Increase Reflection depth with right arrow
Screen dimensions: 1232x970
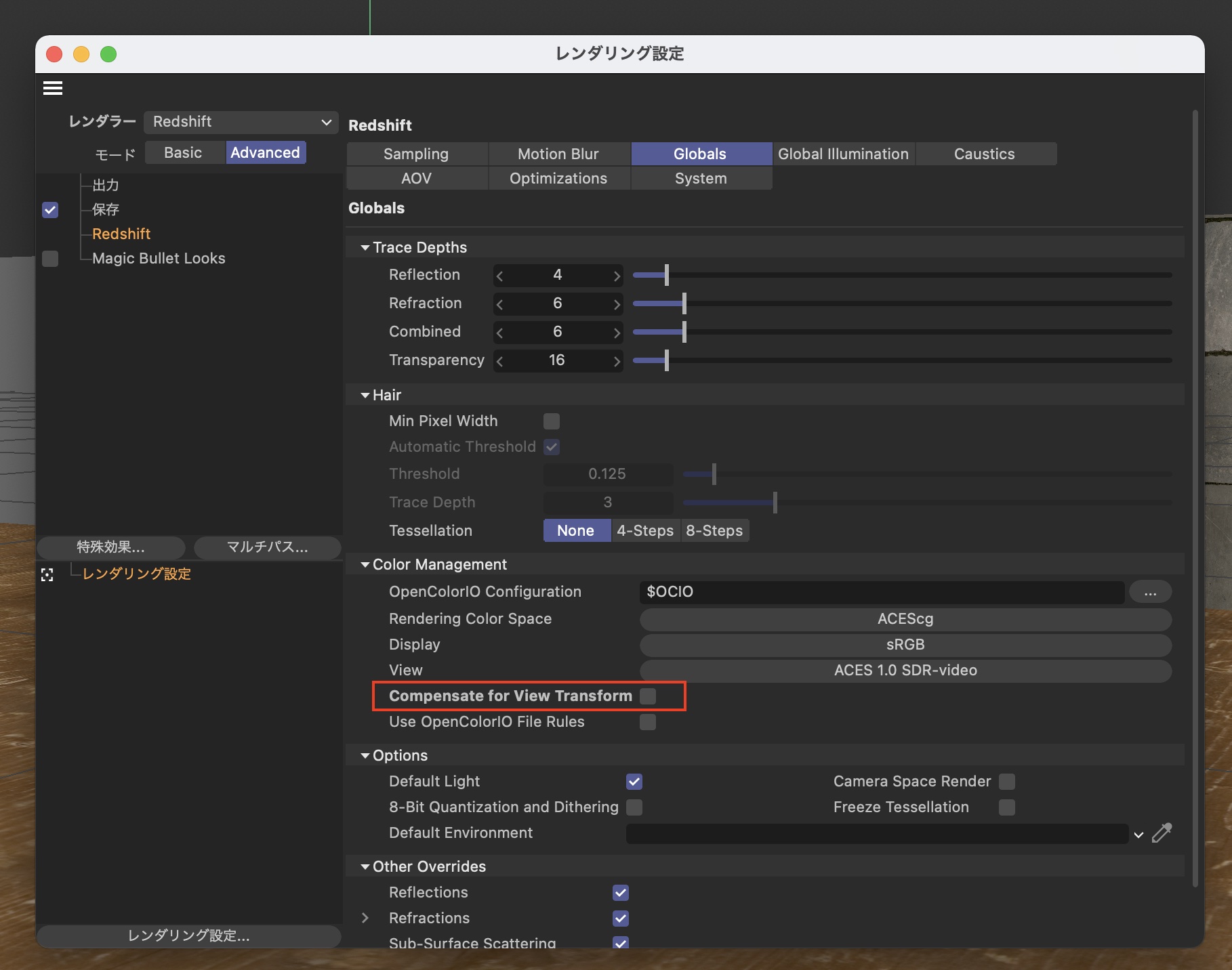click(616, 276)
